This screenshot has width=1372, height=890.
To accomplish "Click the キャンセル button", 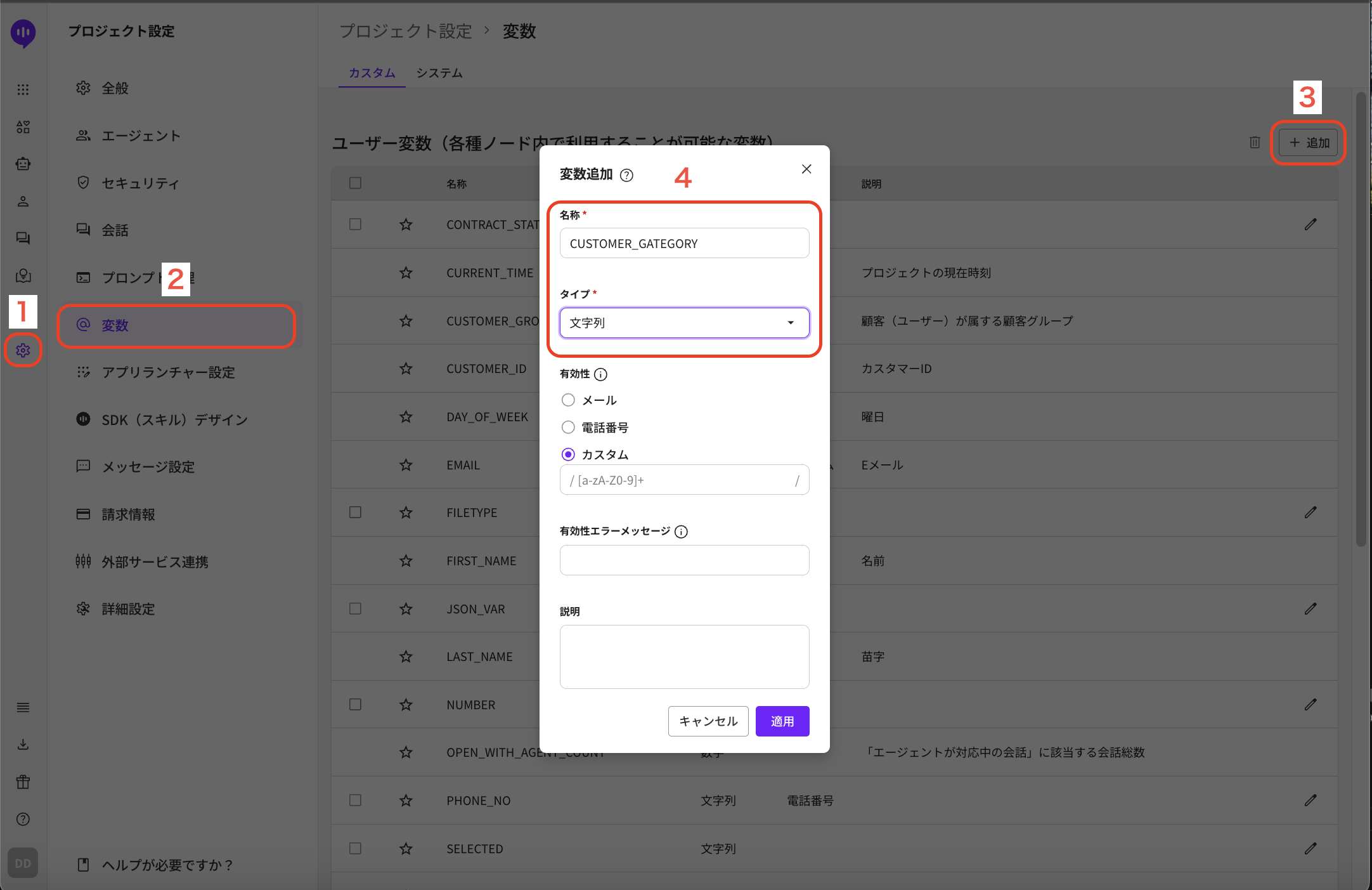I will click(x=708, y=721).
